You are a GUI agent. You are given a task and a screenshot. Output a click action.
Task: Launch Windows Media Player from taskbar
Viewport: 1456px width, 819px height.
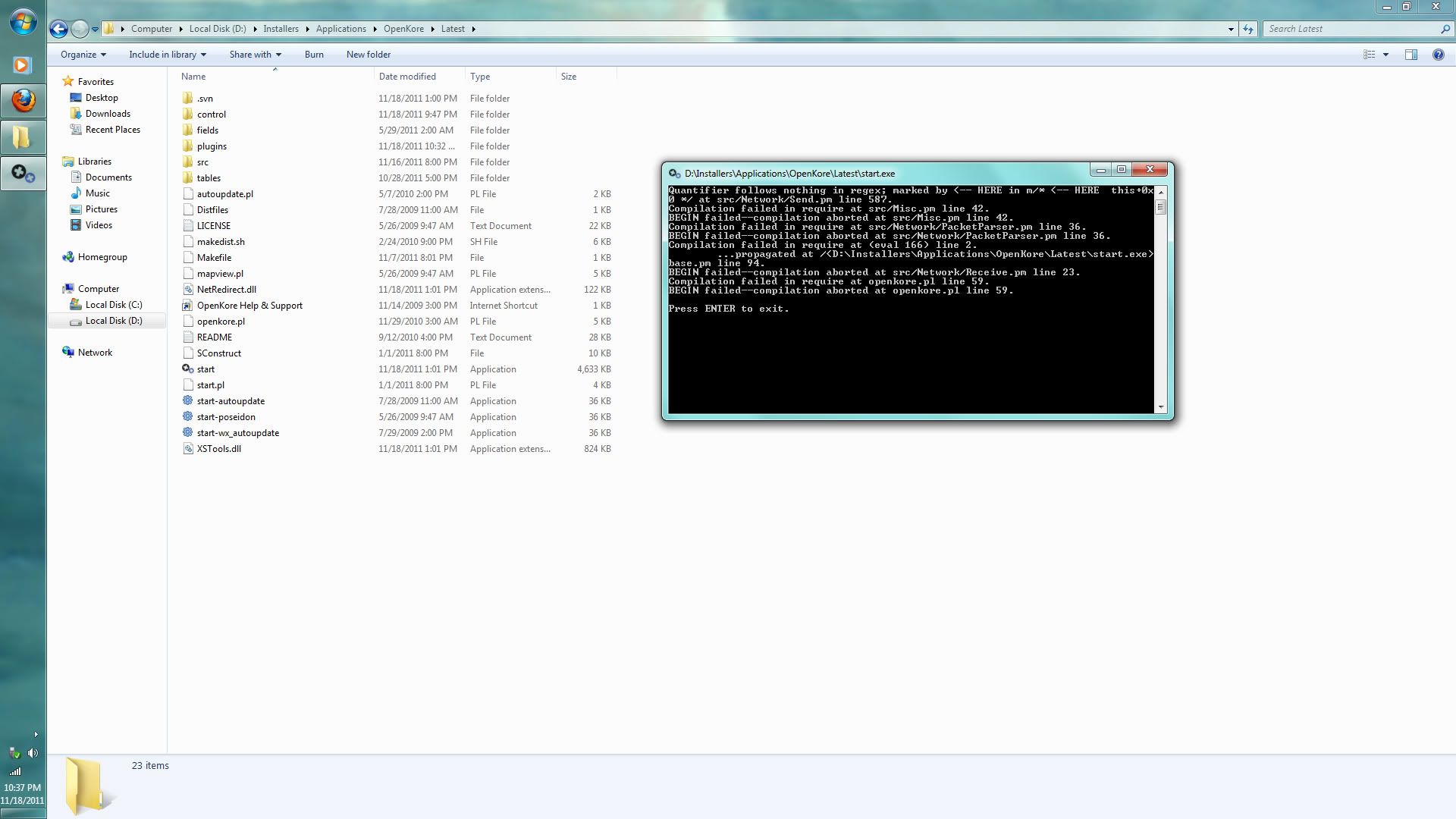coord(22,65)
